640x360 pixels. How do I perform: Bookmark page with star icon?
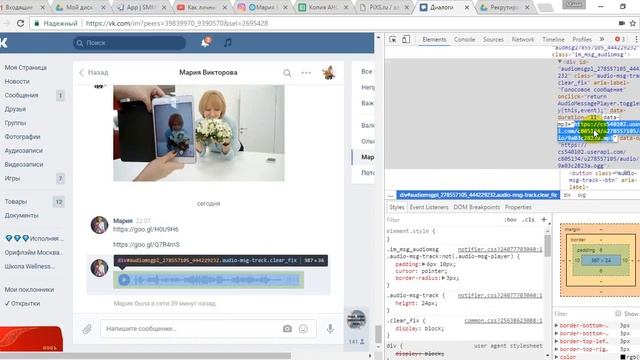pos(633,23)
